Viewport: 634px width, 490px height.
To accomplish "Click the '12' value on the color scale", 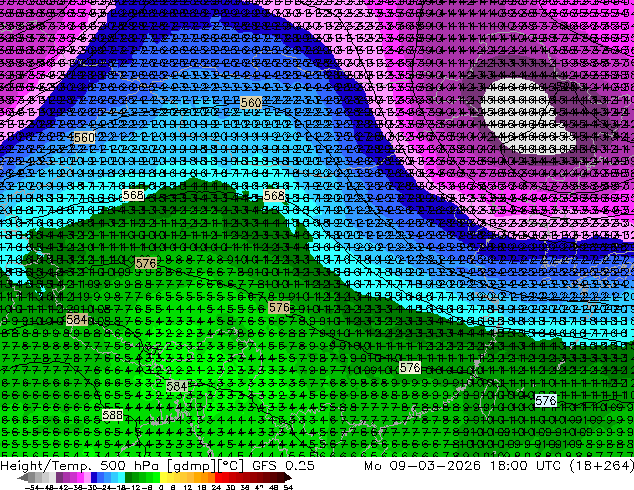I will point(188,487).
